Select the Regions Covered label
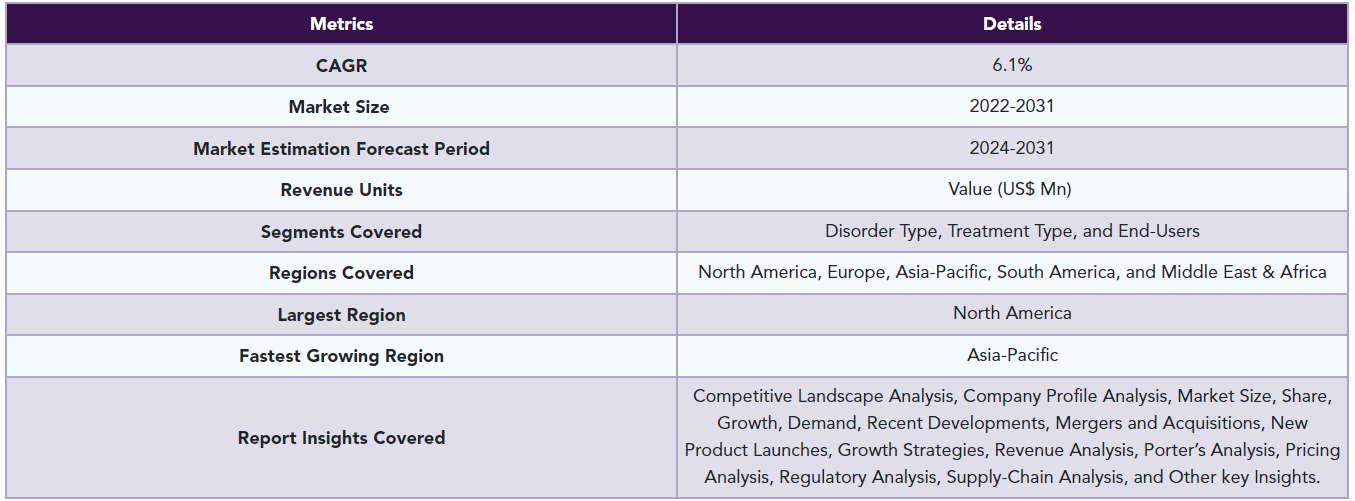The width and height of the screenshot is (1355, 501). 341,273
